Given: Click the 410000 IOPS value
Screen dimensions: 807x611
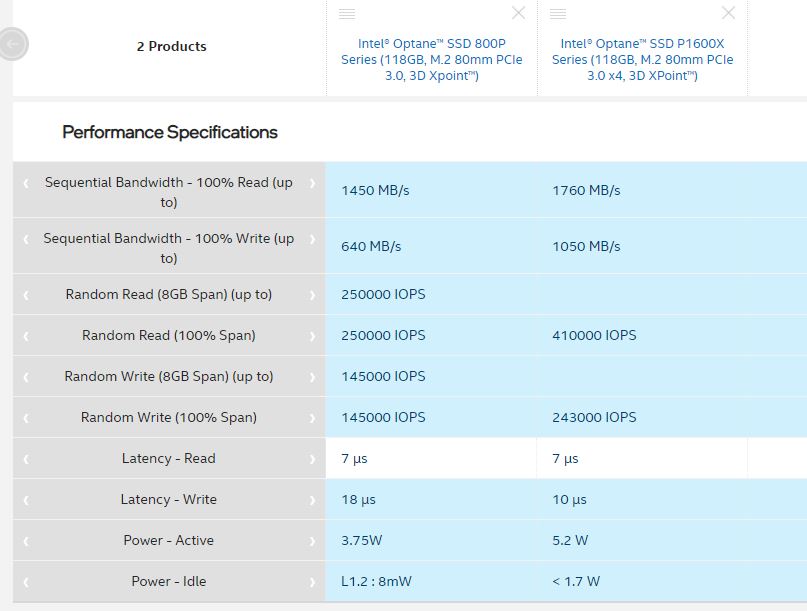Looking at the screenshot, I should [x=594, y=336].
